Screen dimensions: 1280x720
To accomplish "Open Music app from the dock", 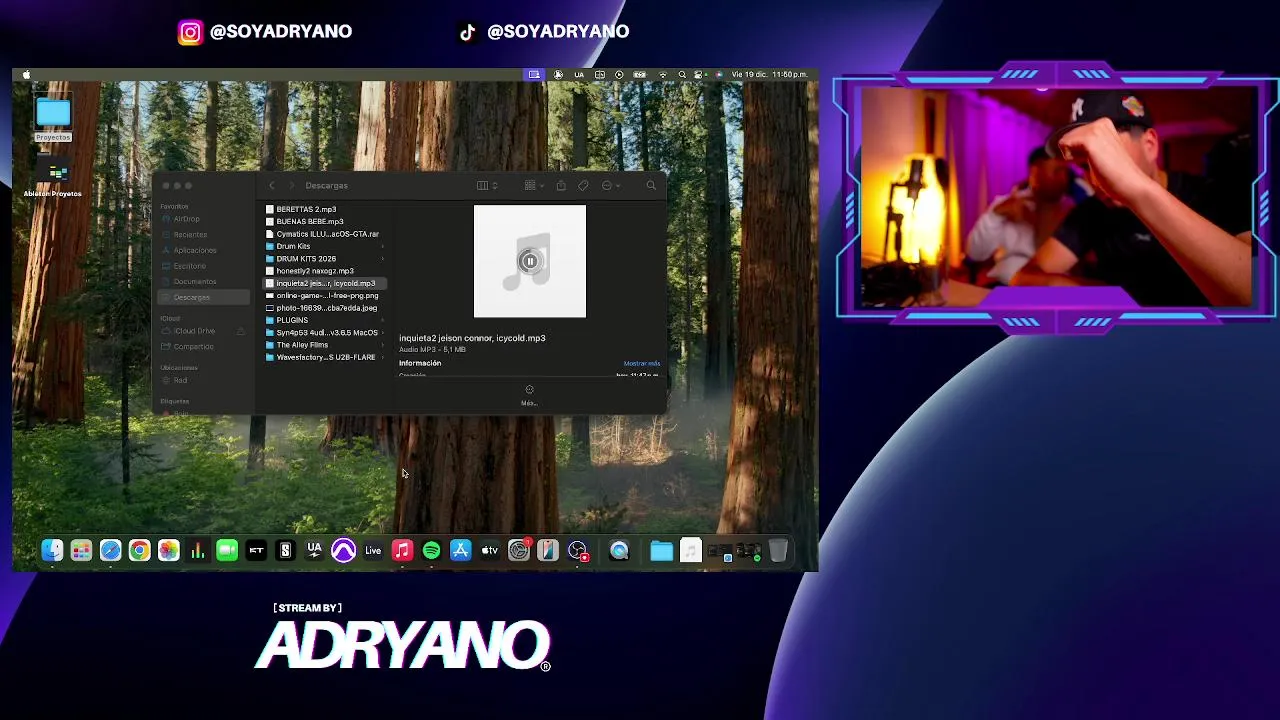I will coord(402,550).
